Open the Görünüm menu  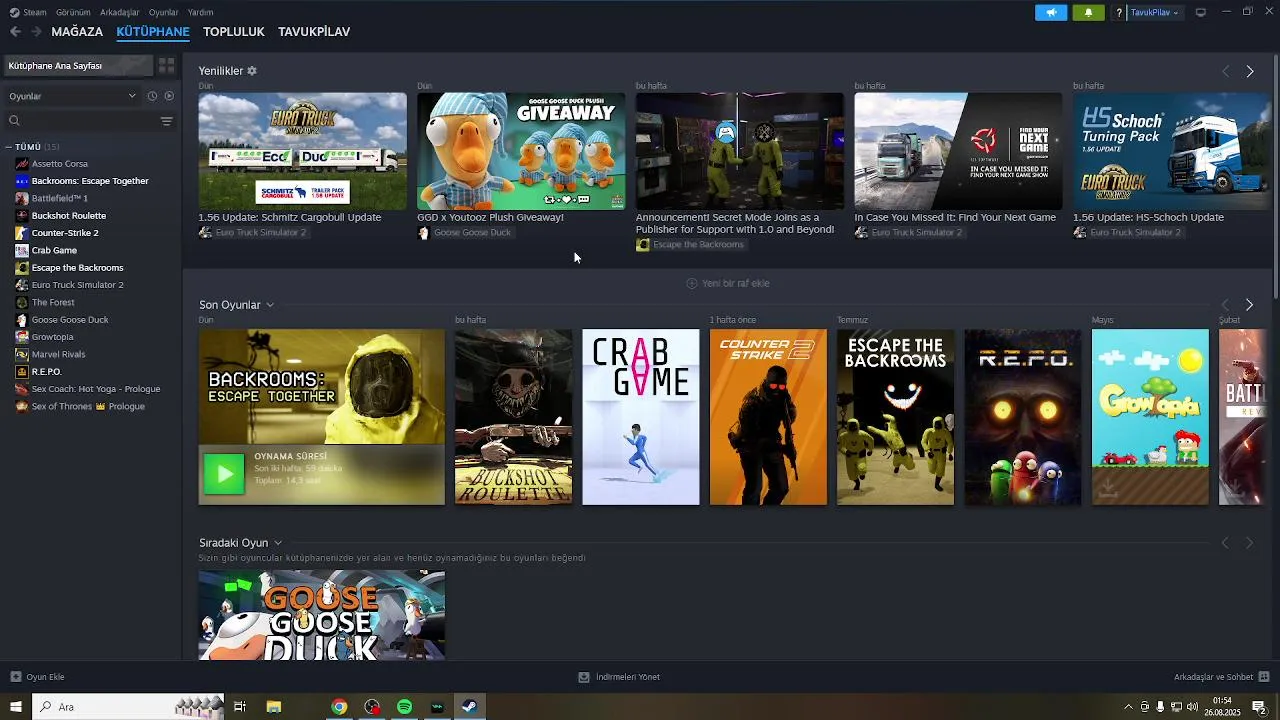[73, 12]
